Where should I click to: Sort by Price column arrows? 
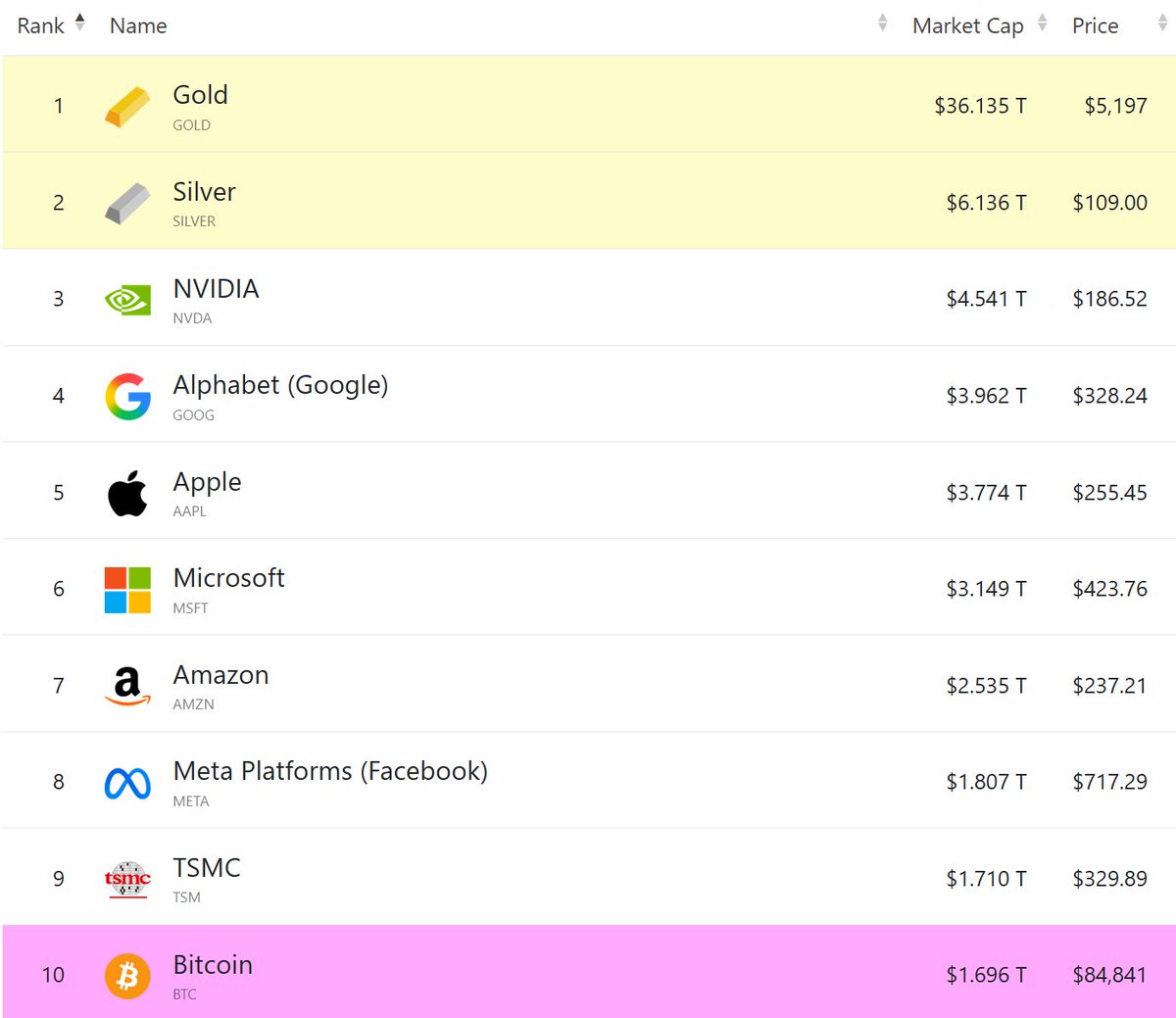point(1162,23)
